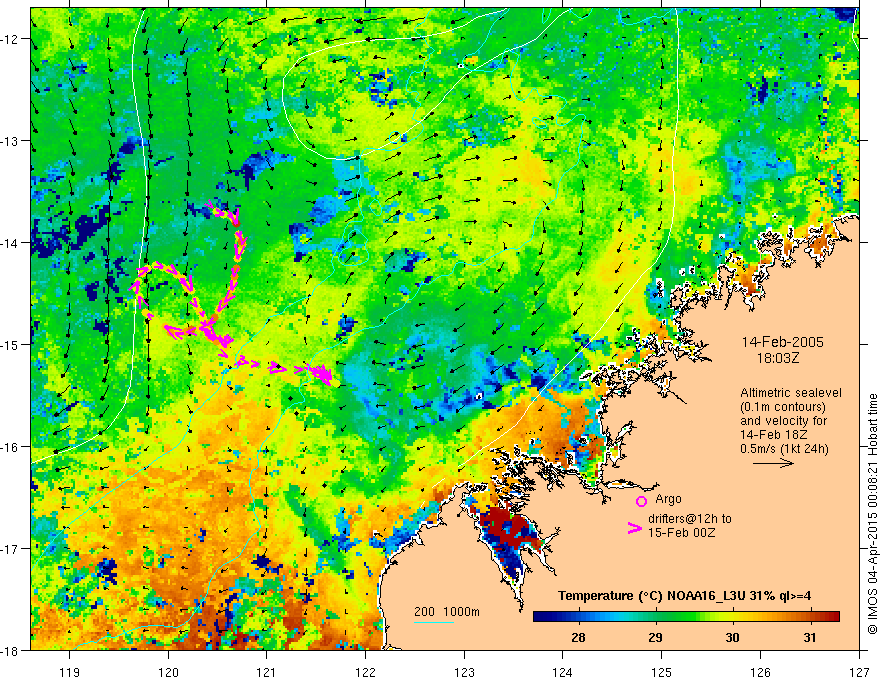Click longitude axis label 122
This screenshot has width=880, height=680.
[365, 672]
